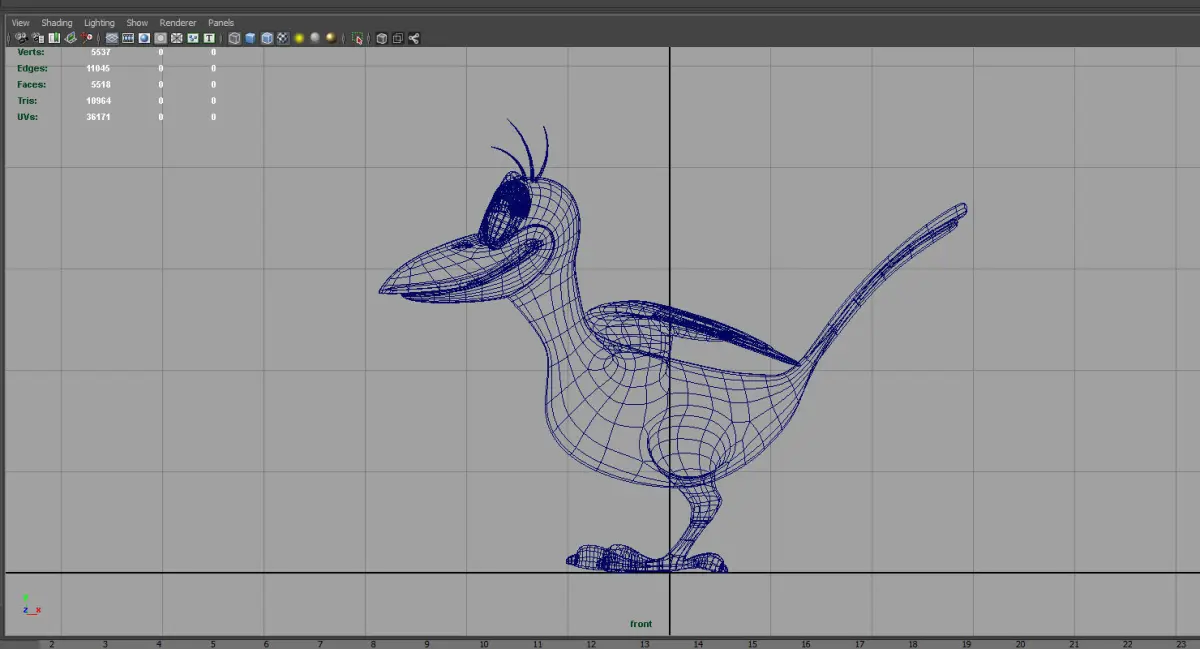Viewport: 1200px width, 649px height.
Task: Click frame 10 on time slider
Action: pyautogui.click(x=483, y=644)
